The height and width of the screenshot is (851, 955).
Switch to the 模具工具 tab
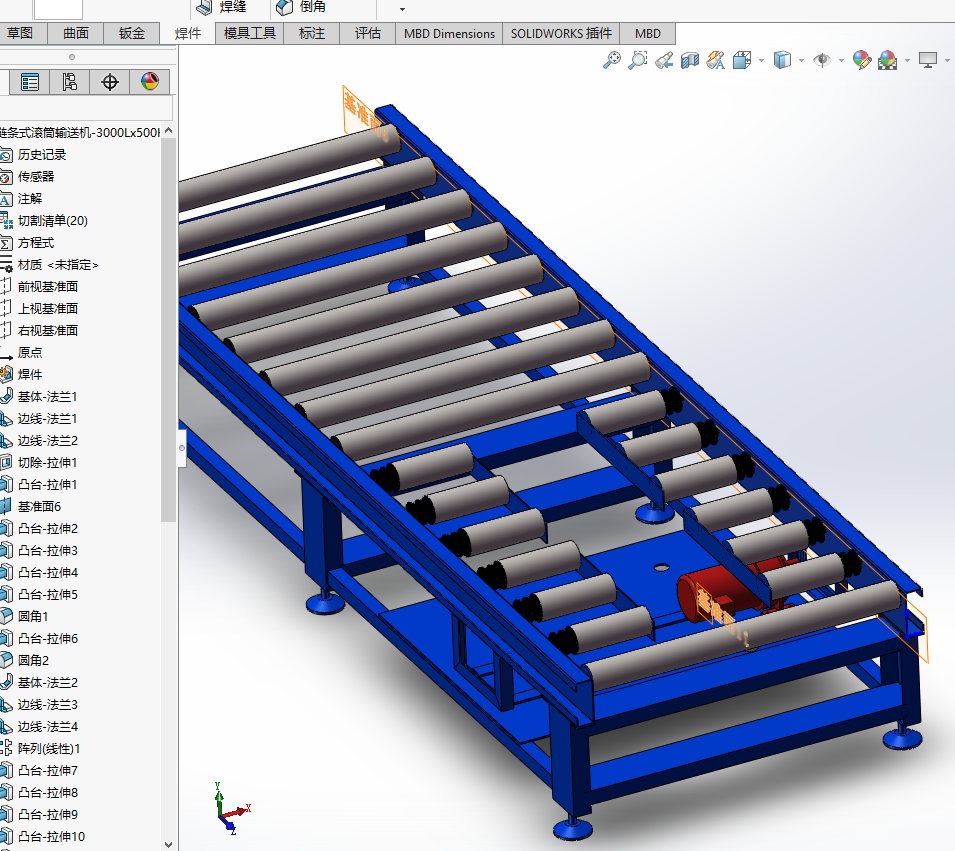[250, 33]
